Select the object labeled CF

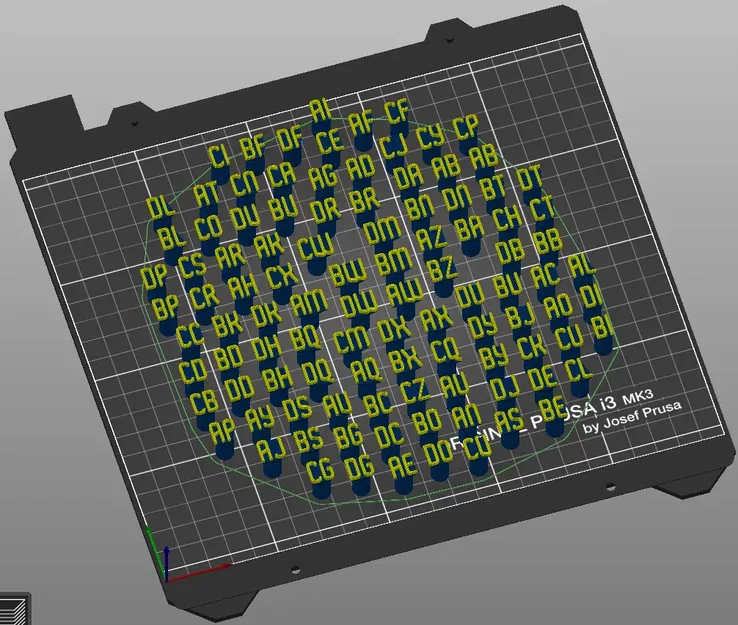[396, 112]
